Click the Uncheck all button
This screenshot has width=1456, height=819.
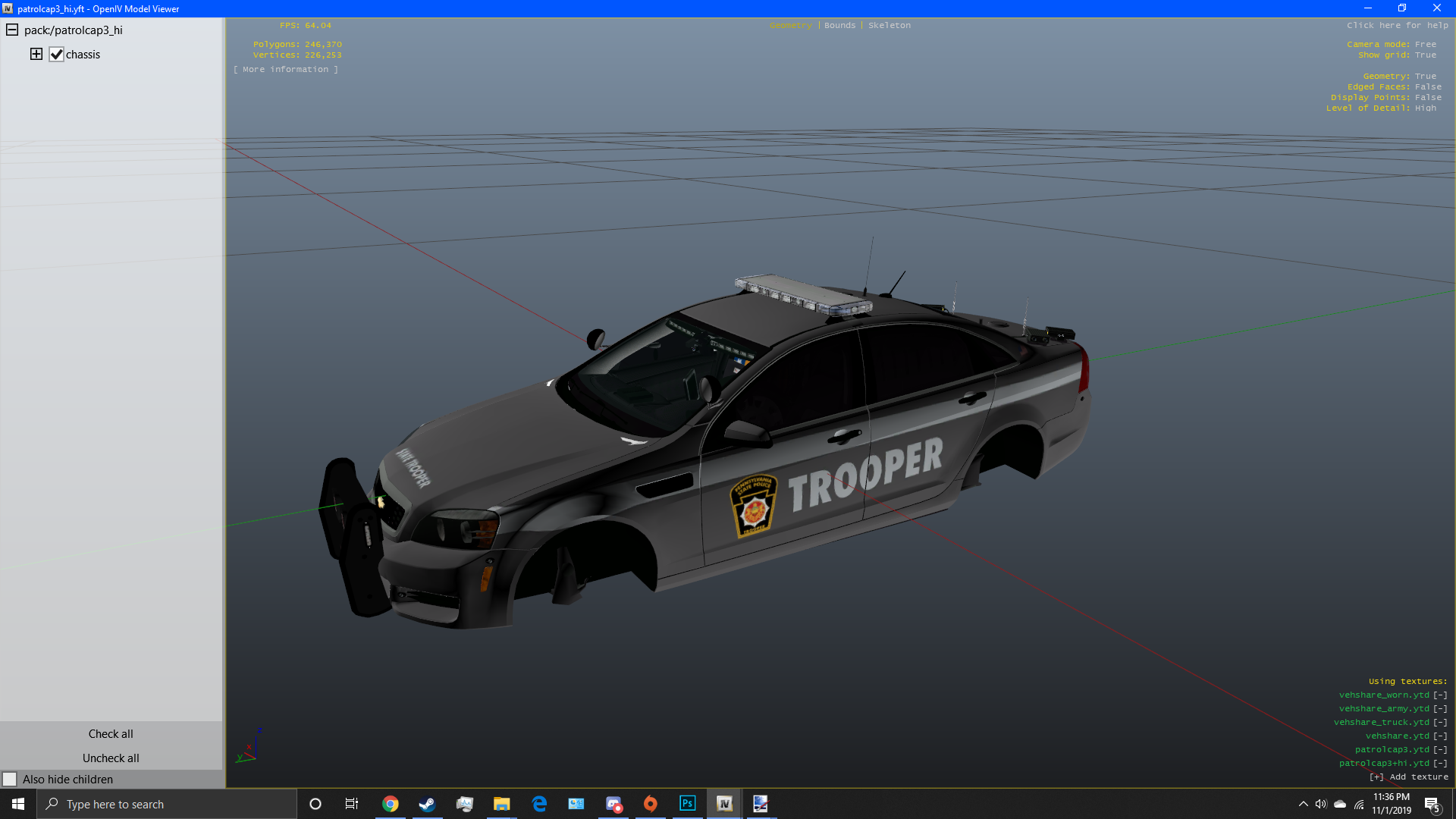pos(111,758)
